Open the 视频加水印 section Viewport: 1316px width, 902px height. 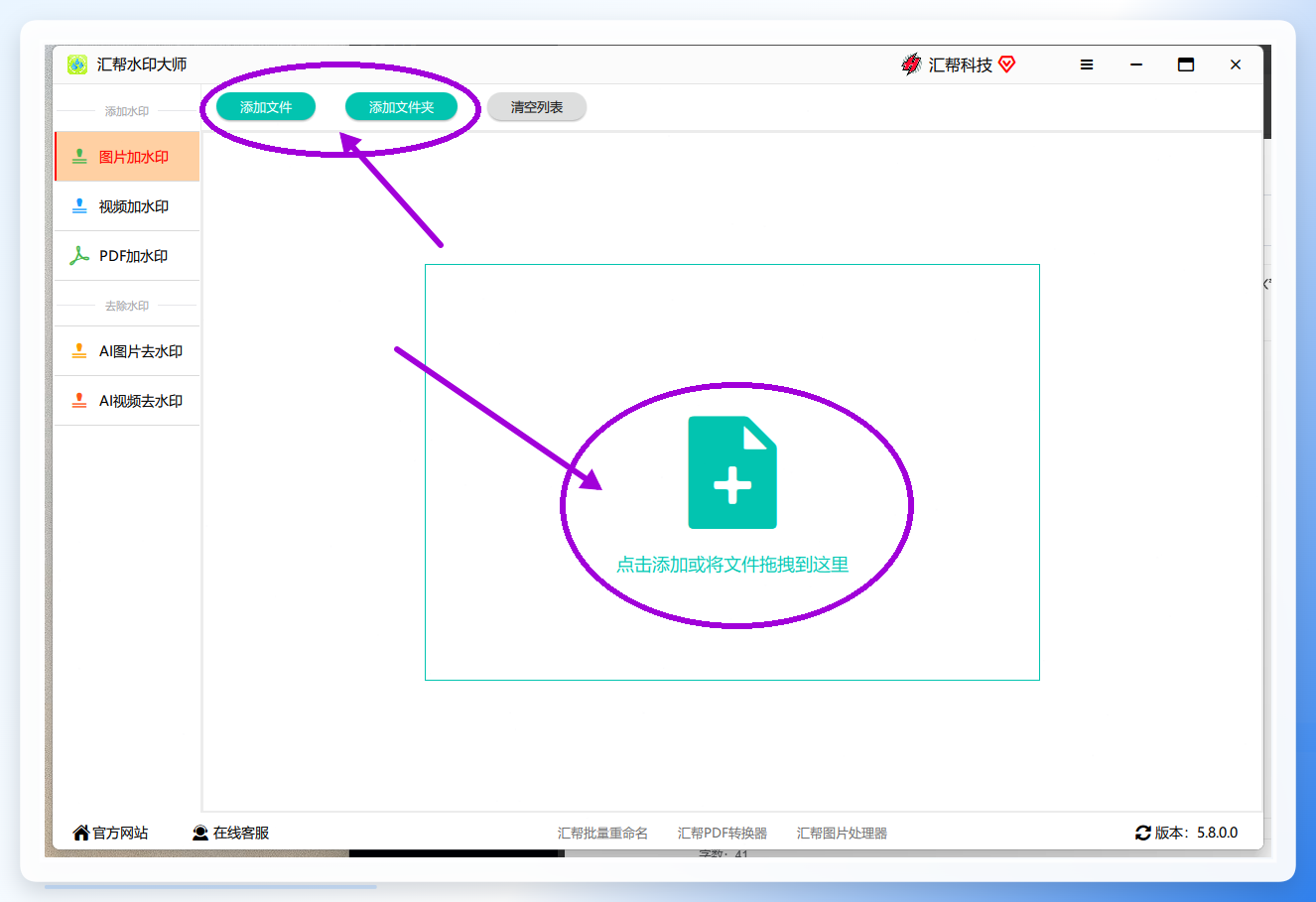(x=127, y=206)
